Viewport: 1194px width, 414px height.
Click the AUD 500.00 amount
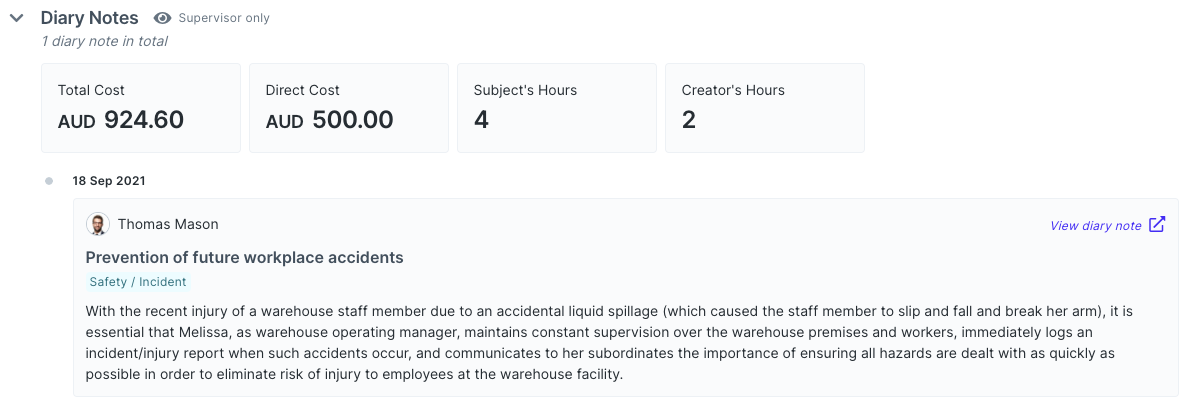[x=330, y=120]
